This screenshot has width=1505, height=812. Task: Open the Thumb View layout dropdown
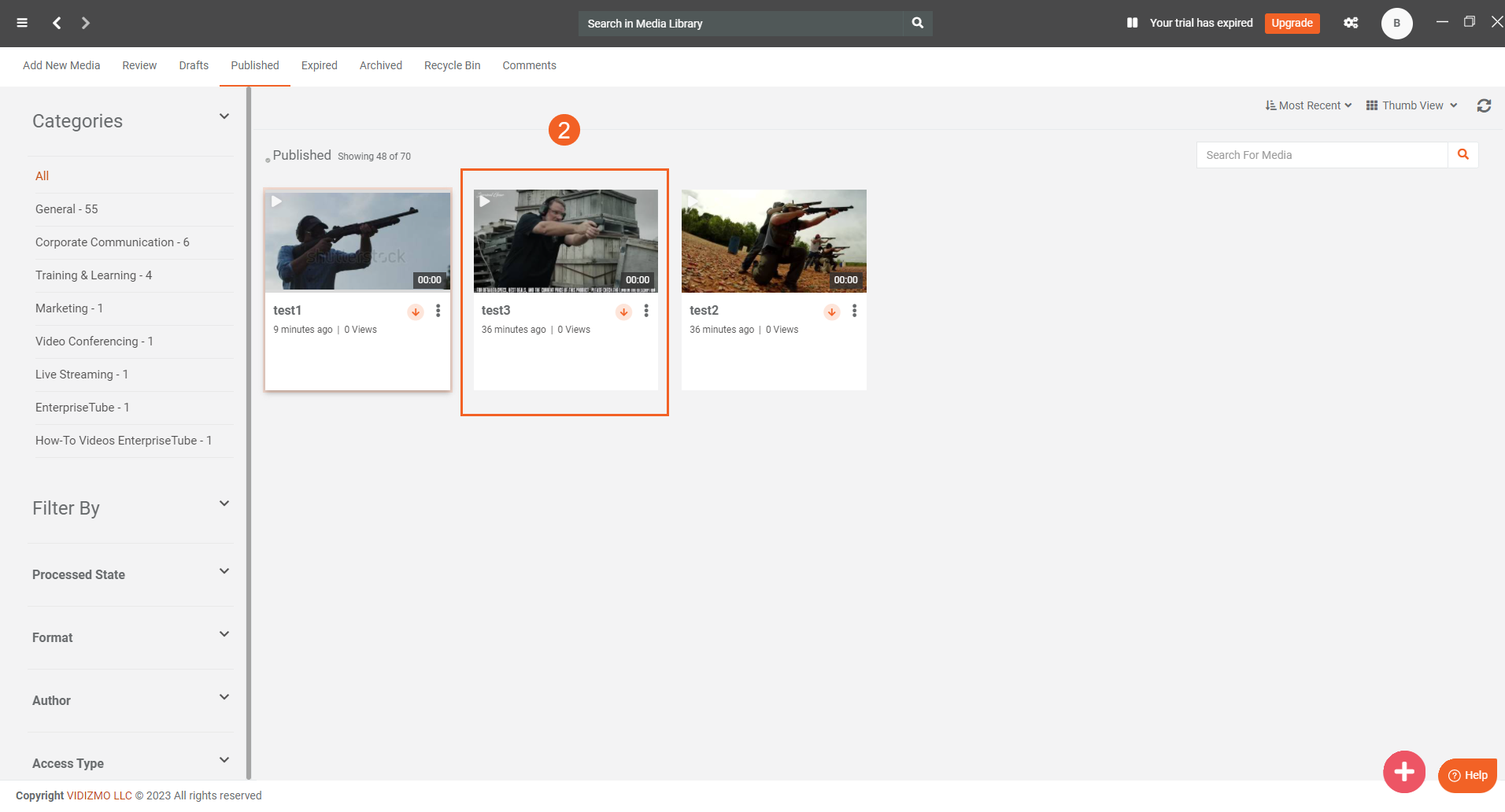(1412, 105)
